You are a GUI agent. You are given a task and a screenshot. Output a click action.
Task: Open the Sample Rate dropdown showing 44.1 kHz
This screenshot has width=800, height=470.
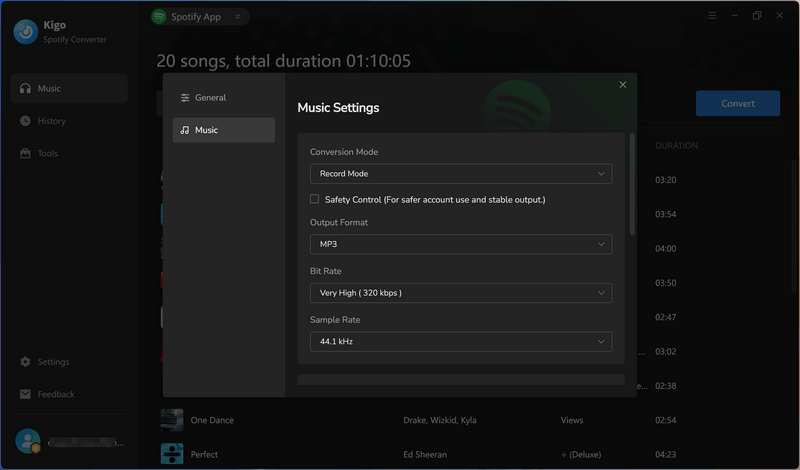point(461,341)
